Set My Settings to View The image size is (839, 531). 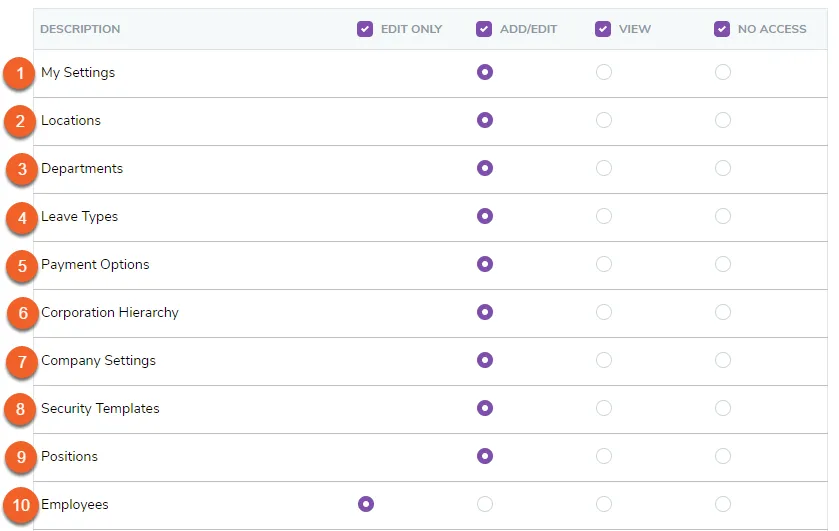click(604, 72)
